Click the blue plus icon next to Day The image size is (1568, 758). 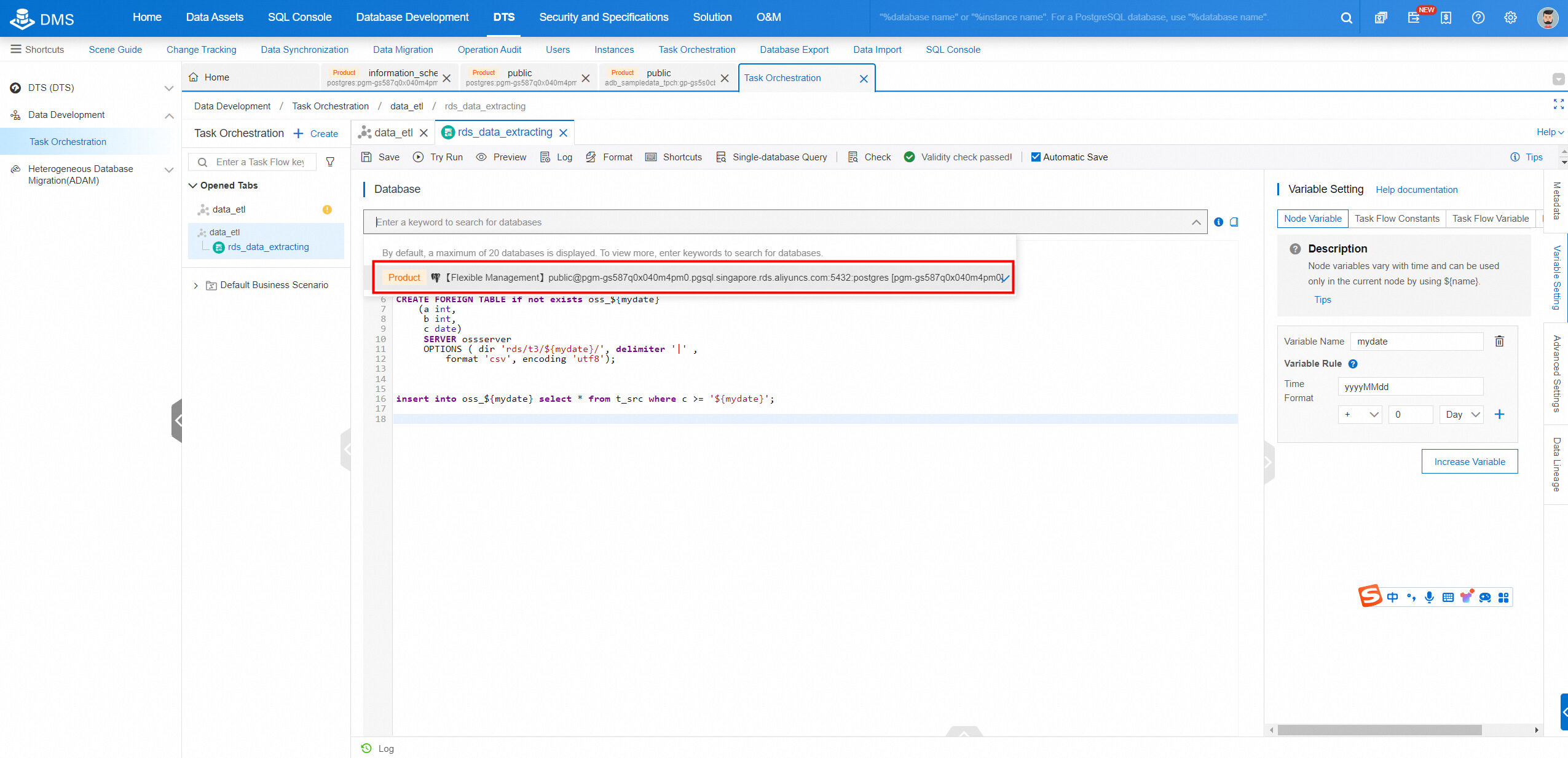(x=1499, y=415)
